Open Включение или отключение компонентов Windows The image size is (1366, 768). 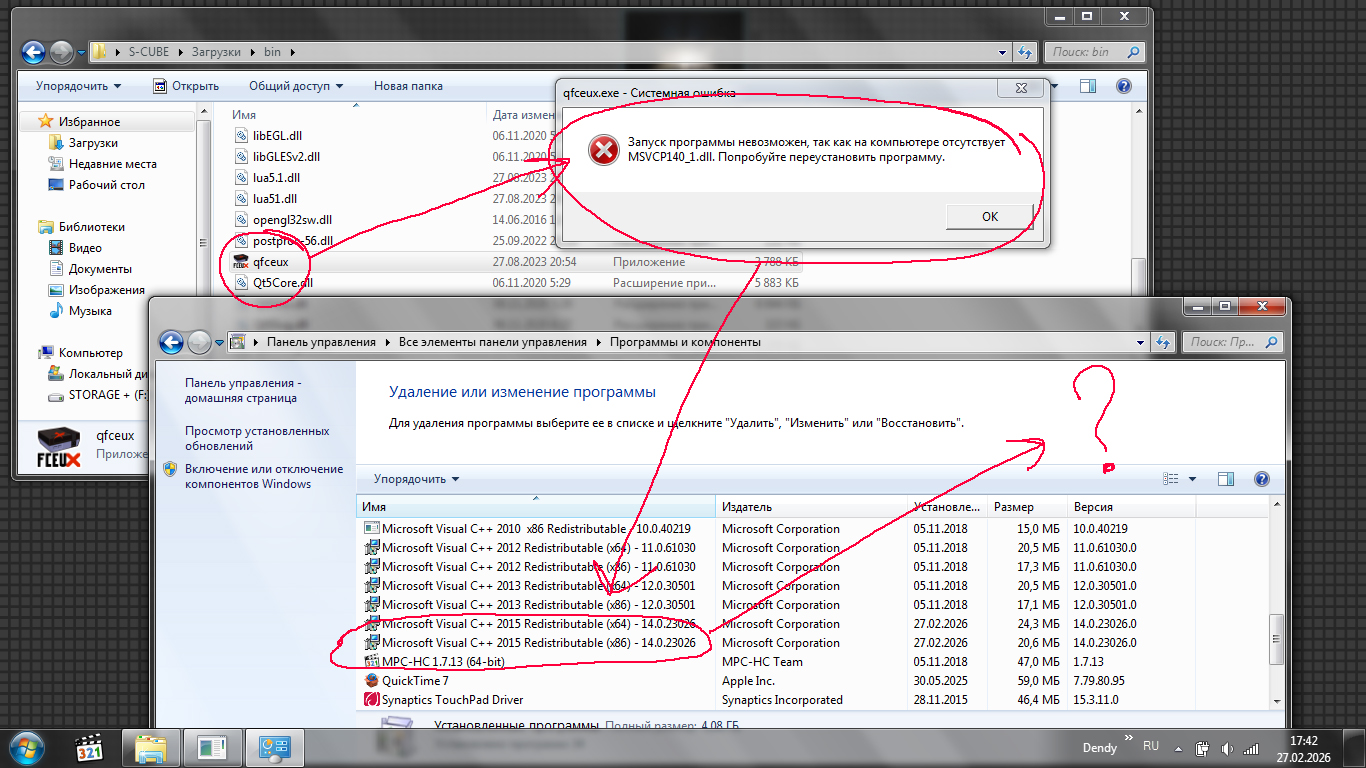tap(263, 476)
